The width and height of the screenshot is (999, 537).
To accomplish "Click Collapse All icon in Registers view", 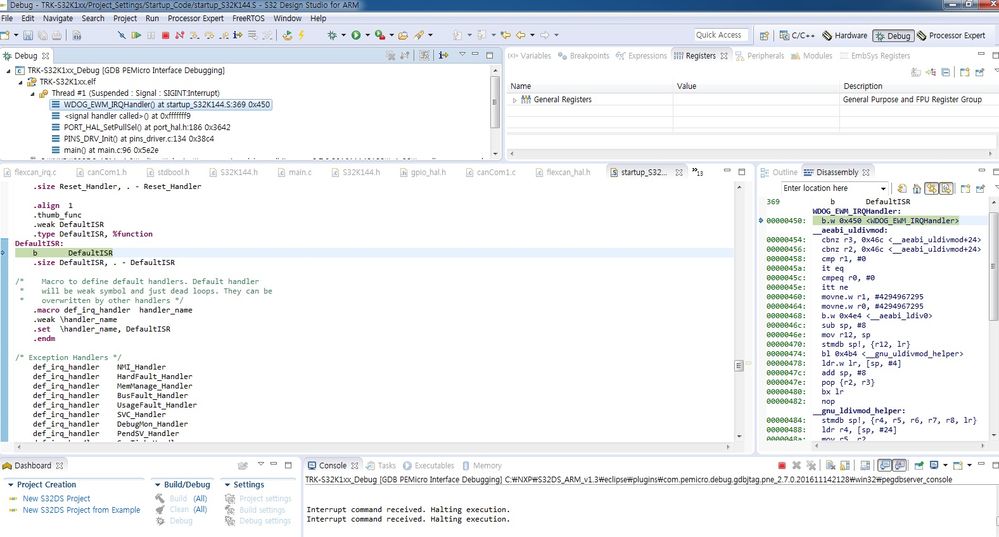I will [x=946, y=72].
